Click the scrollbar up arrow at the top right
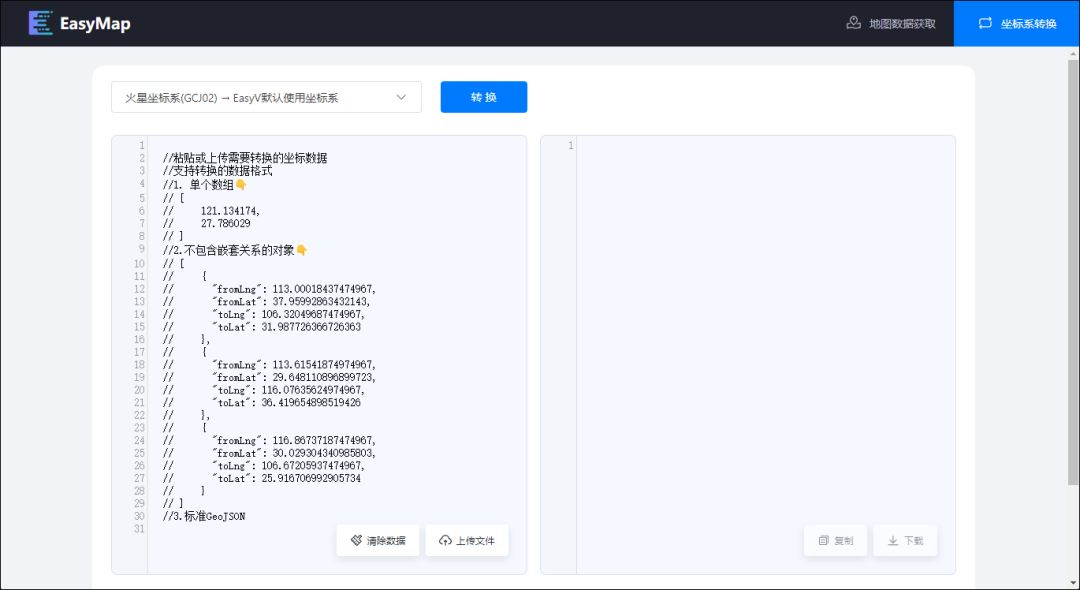This screenshot has width=1080, height=590. tap(1073, 53)
